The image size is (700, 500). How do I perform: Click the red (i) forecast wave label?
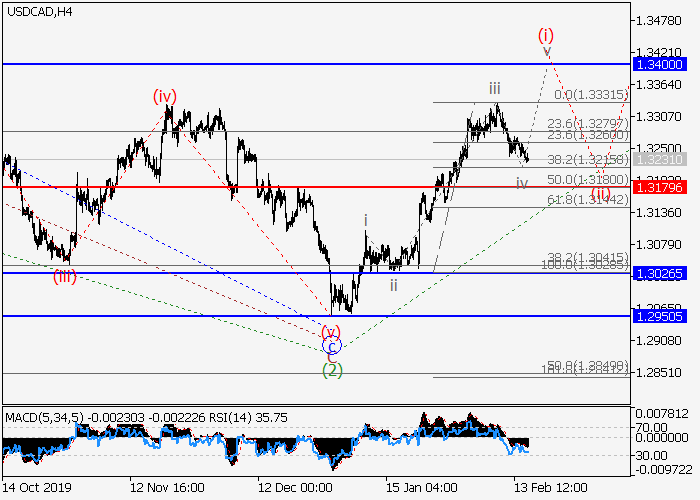[547, 33]
